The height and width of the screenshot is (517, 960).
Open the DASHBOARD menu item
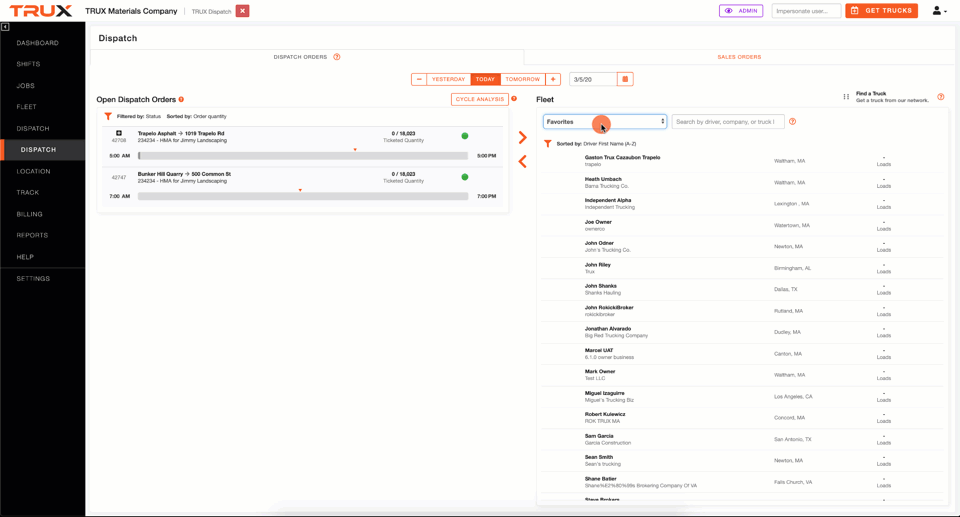tap(38, 43)
